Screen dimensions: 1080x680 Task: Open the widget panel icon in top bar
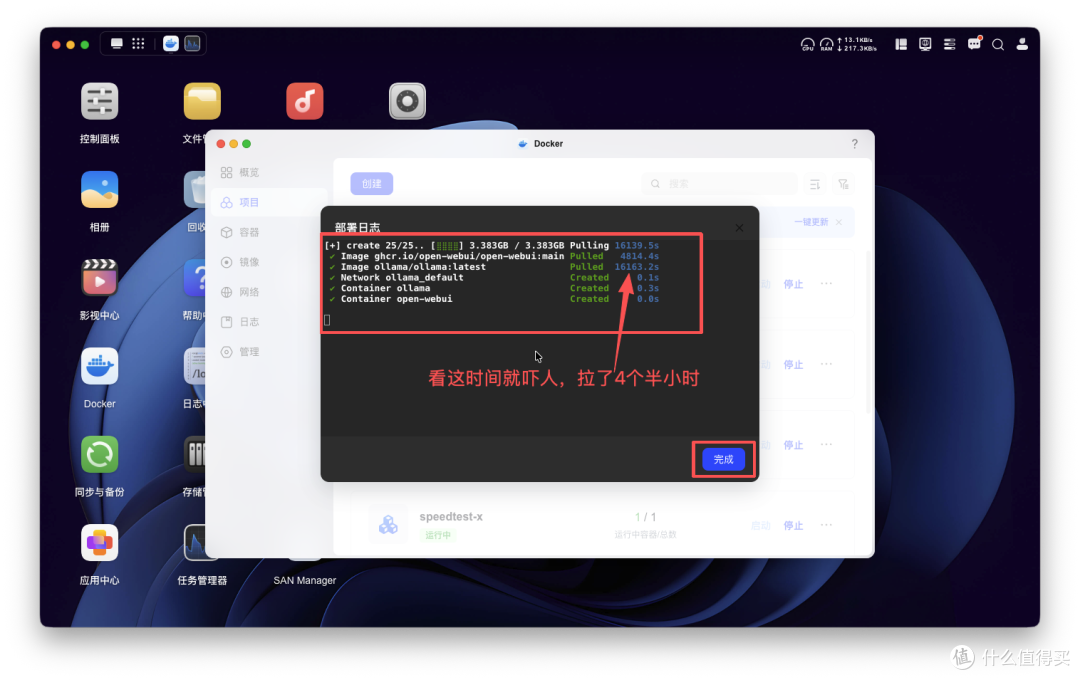[901, 44]
